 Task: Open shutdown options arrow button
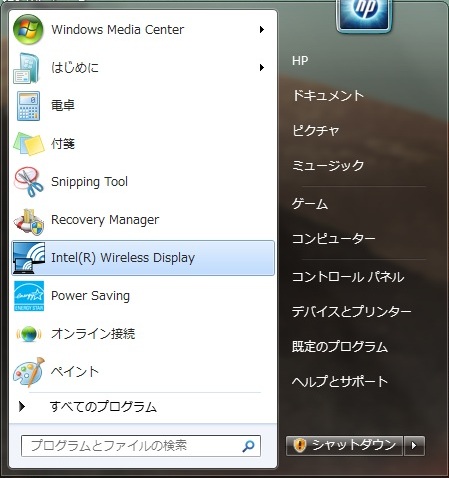414,446
